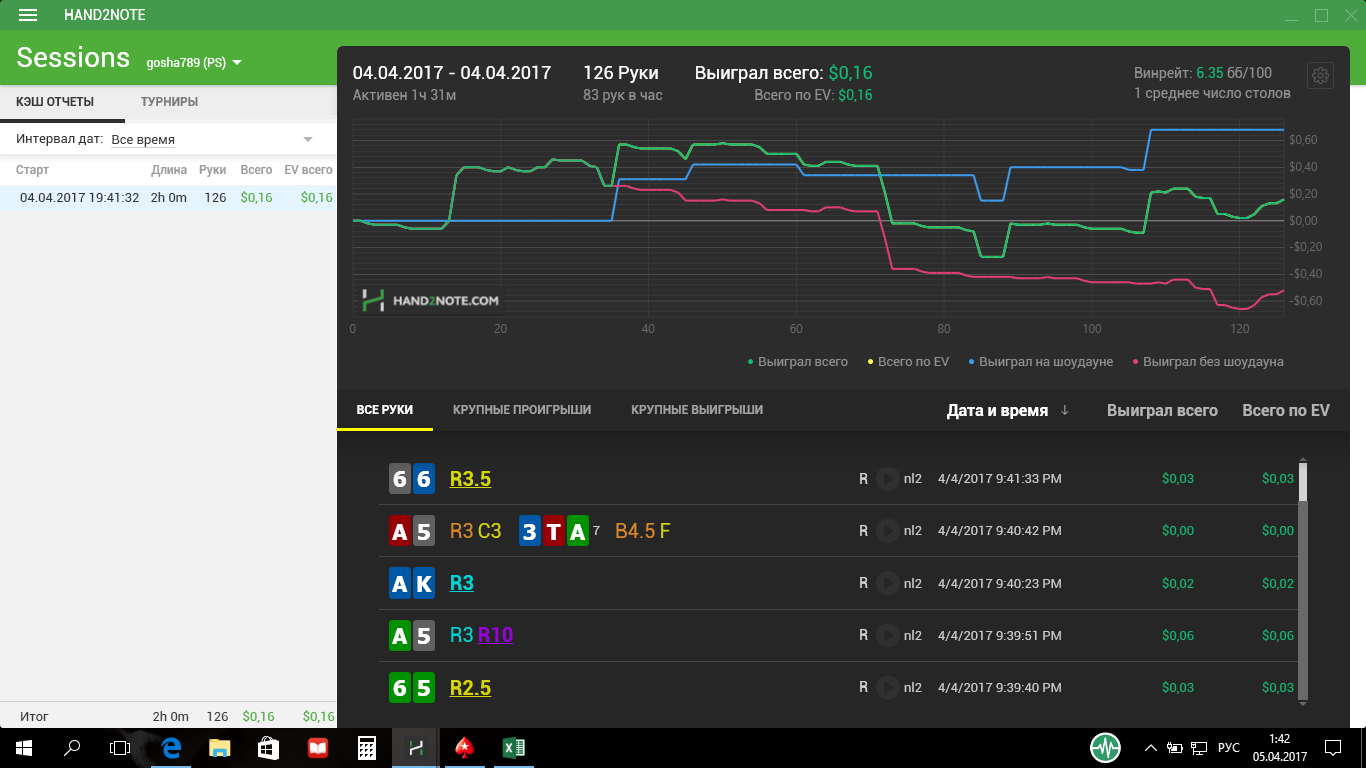Click the underlined R10 action link
1366x768 pixels.
point(495,635)
